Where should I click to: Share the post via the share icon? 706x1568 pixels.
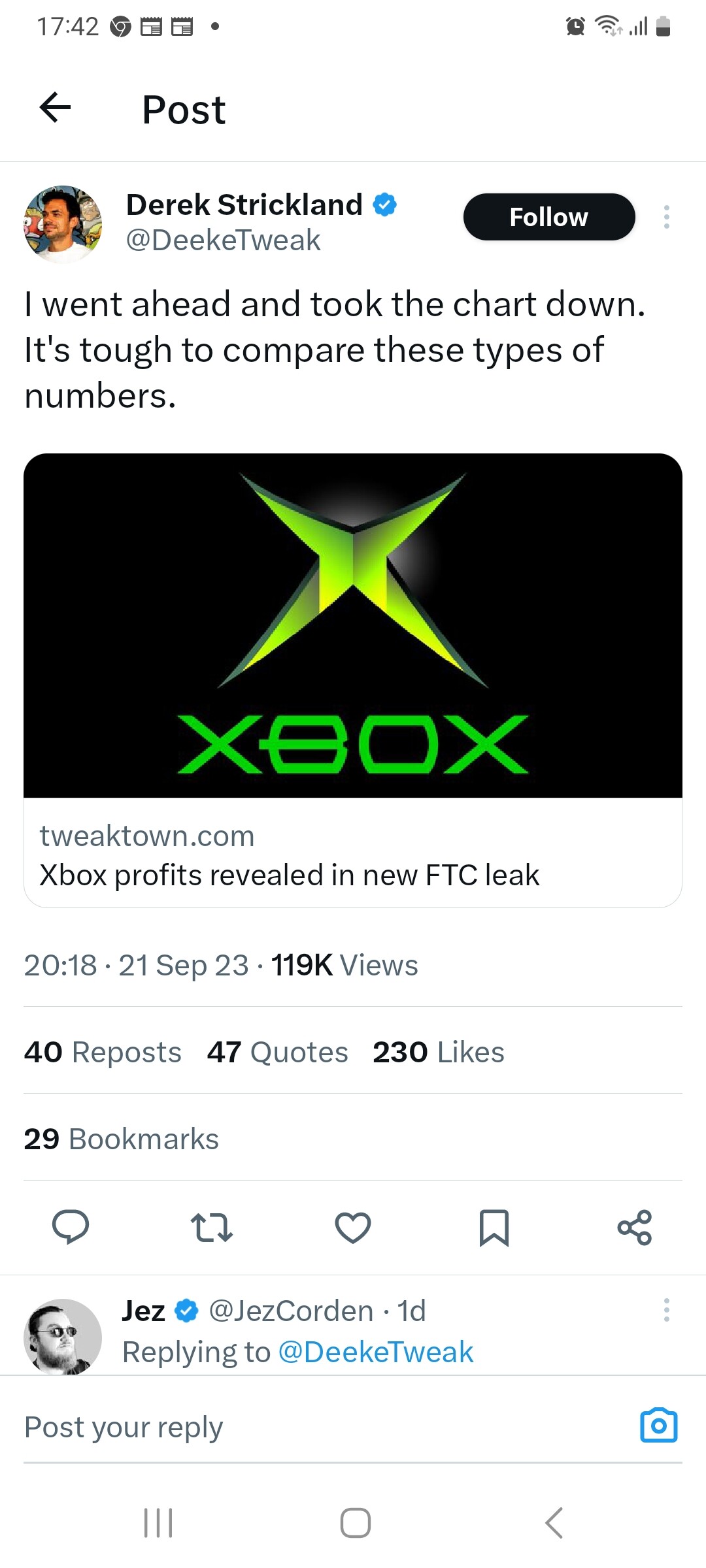635,1227
